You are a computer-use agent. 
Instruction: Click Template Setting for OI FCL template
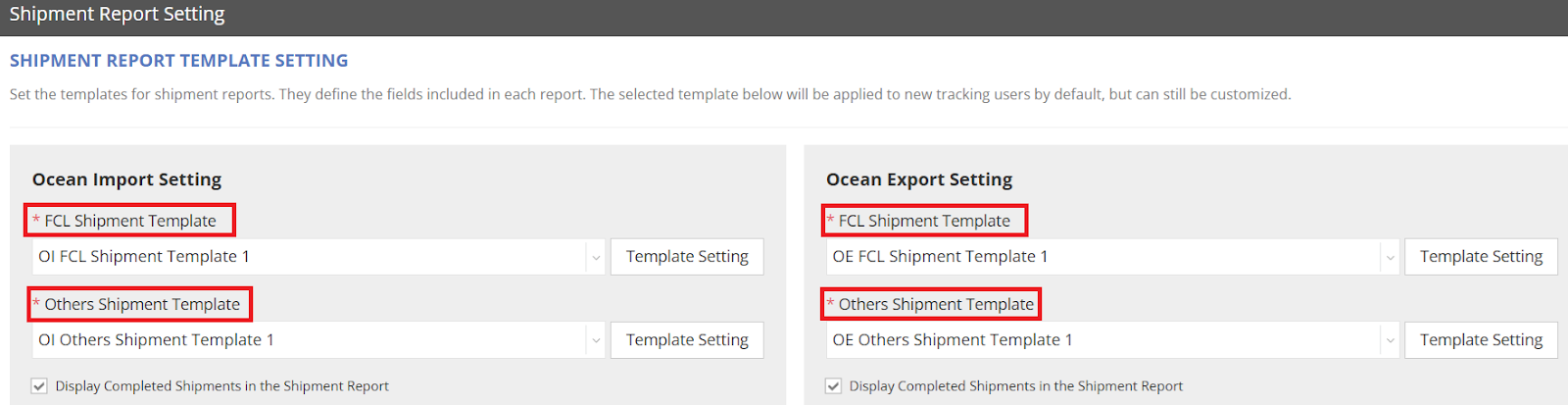[687, 257]
